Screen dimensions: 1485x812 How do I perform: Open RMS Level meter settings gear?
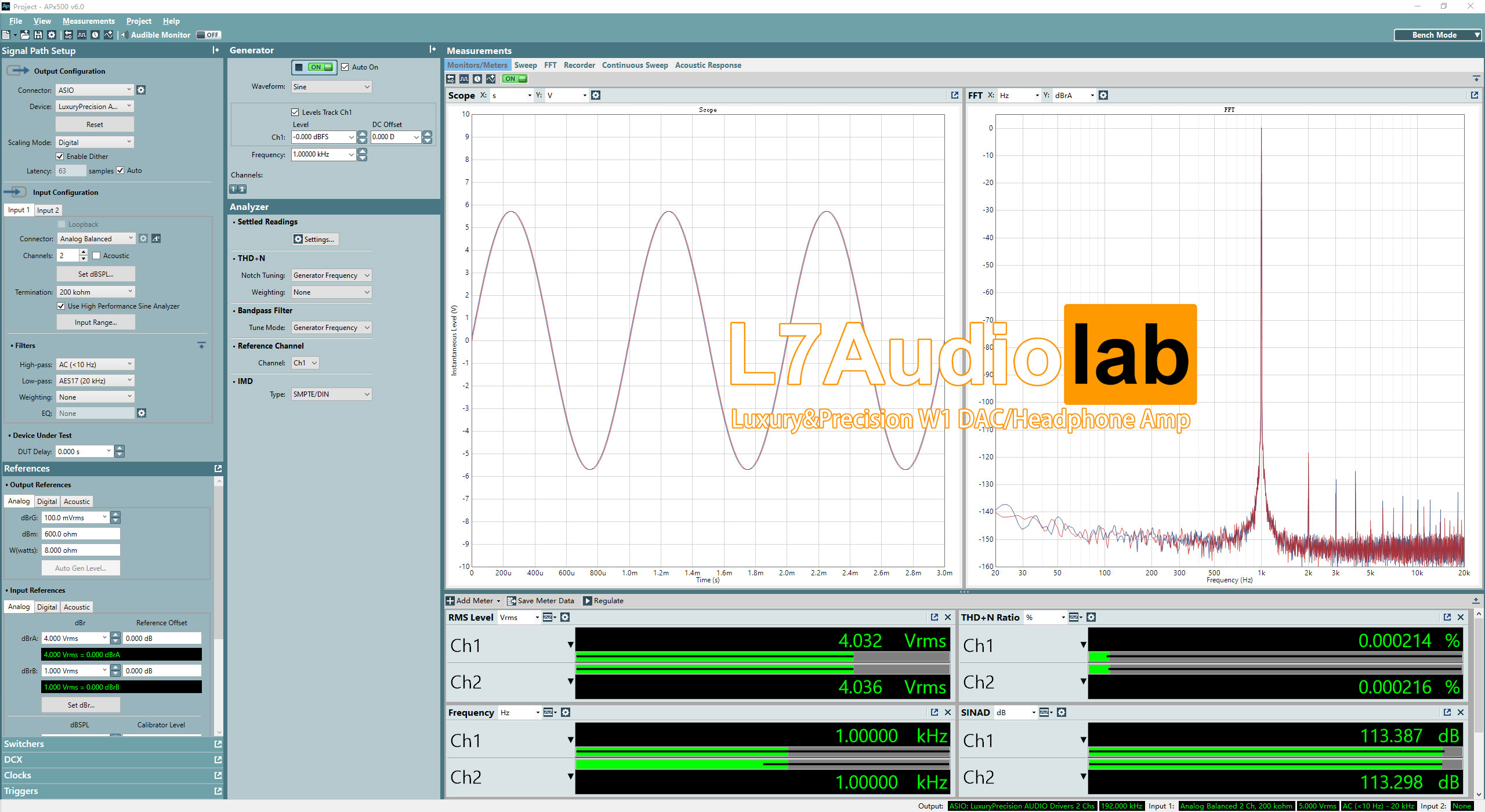tap(566, 617)
